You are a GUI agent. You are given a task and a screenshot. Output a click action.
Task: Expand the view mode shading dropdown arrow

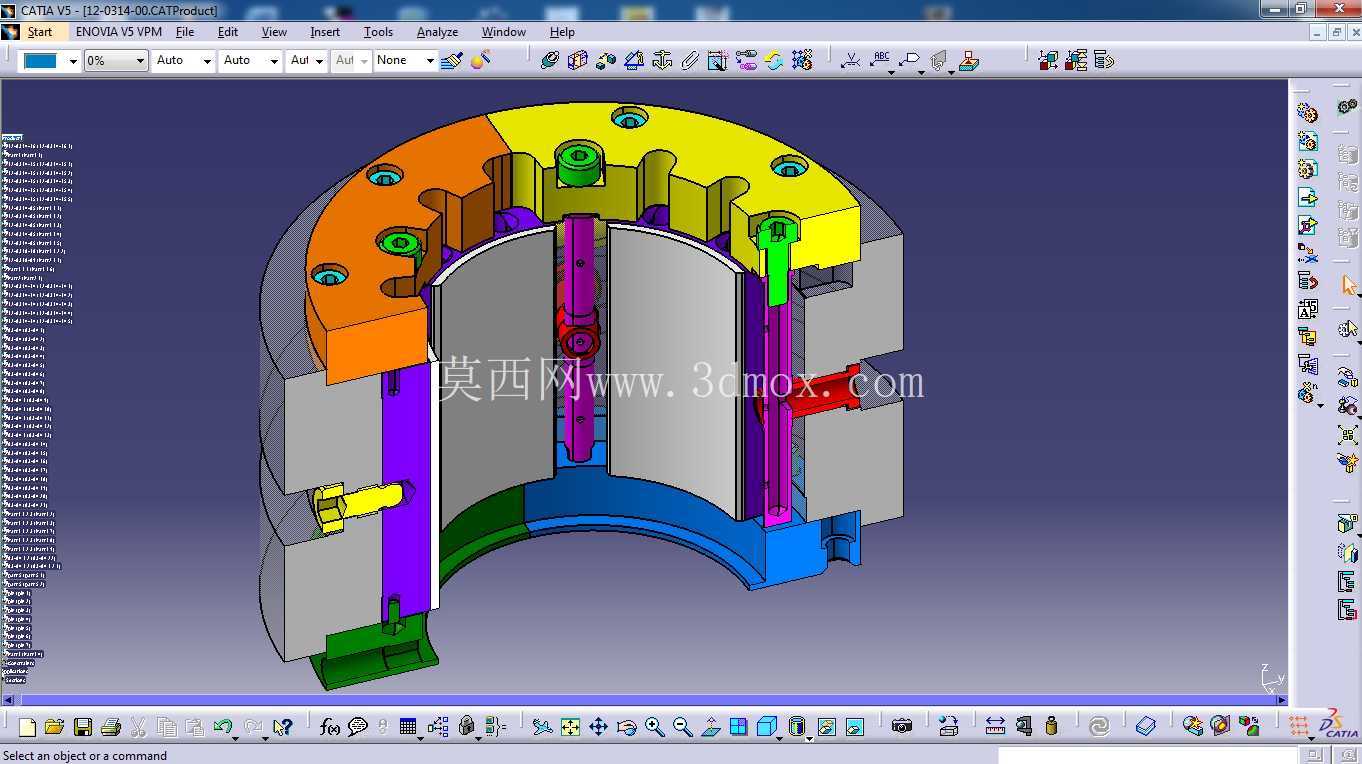tap(809, 738)
